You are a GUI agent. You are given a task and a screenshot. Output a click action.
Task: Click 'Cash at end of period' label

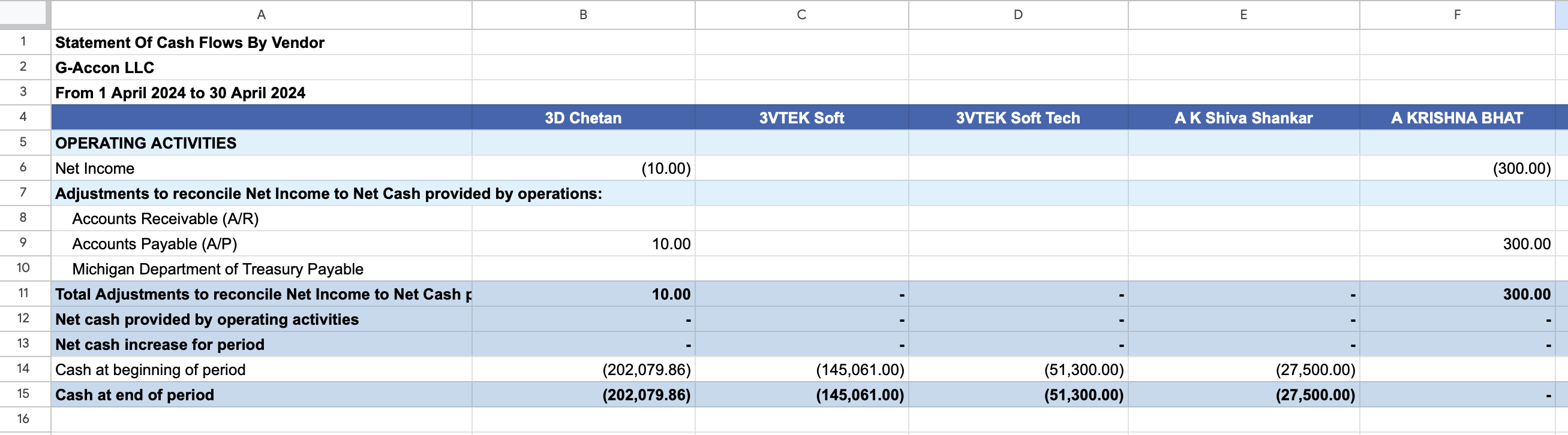pyautogui.click(x=261, y=395)
